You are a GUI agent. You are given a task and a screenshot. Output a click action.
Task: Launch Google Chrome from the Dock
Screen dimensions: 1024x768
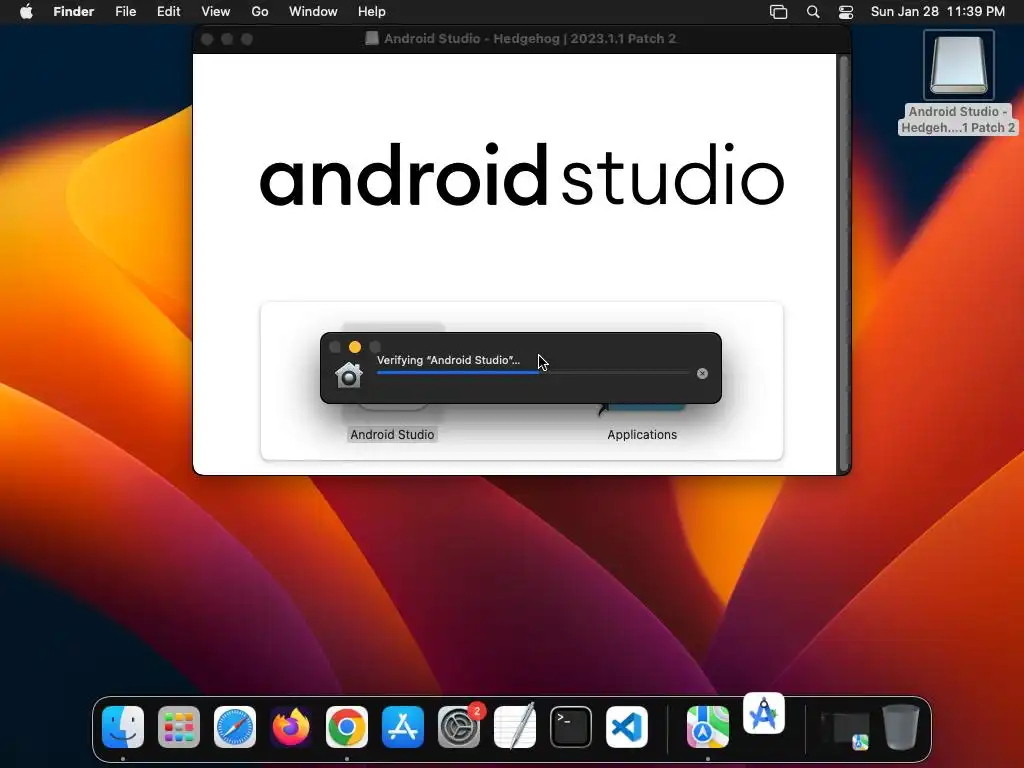[x=347, y=727]
